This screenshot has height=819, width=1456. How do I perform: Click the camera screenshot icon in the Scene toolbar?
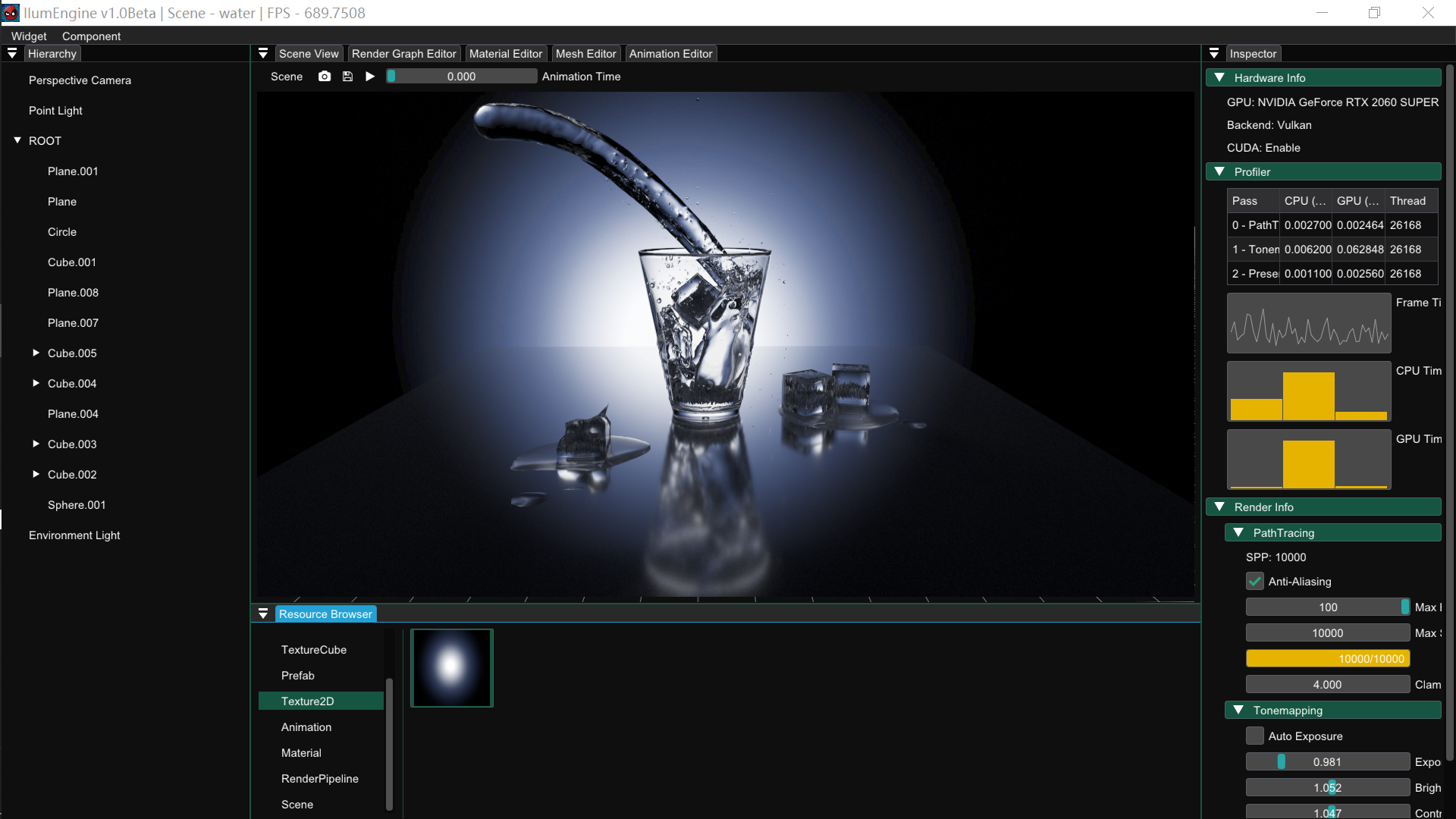(325, 77)
